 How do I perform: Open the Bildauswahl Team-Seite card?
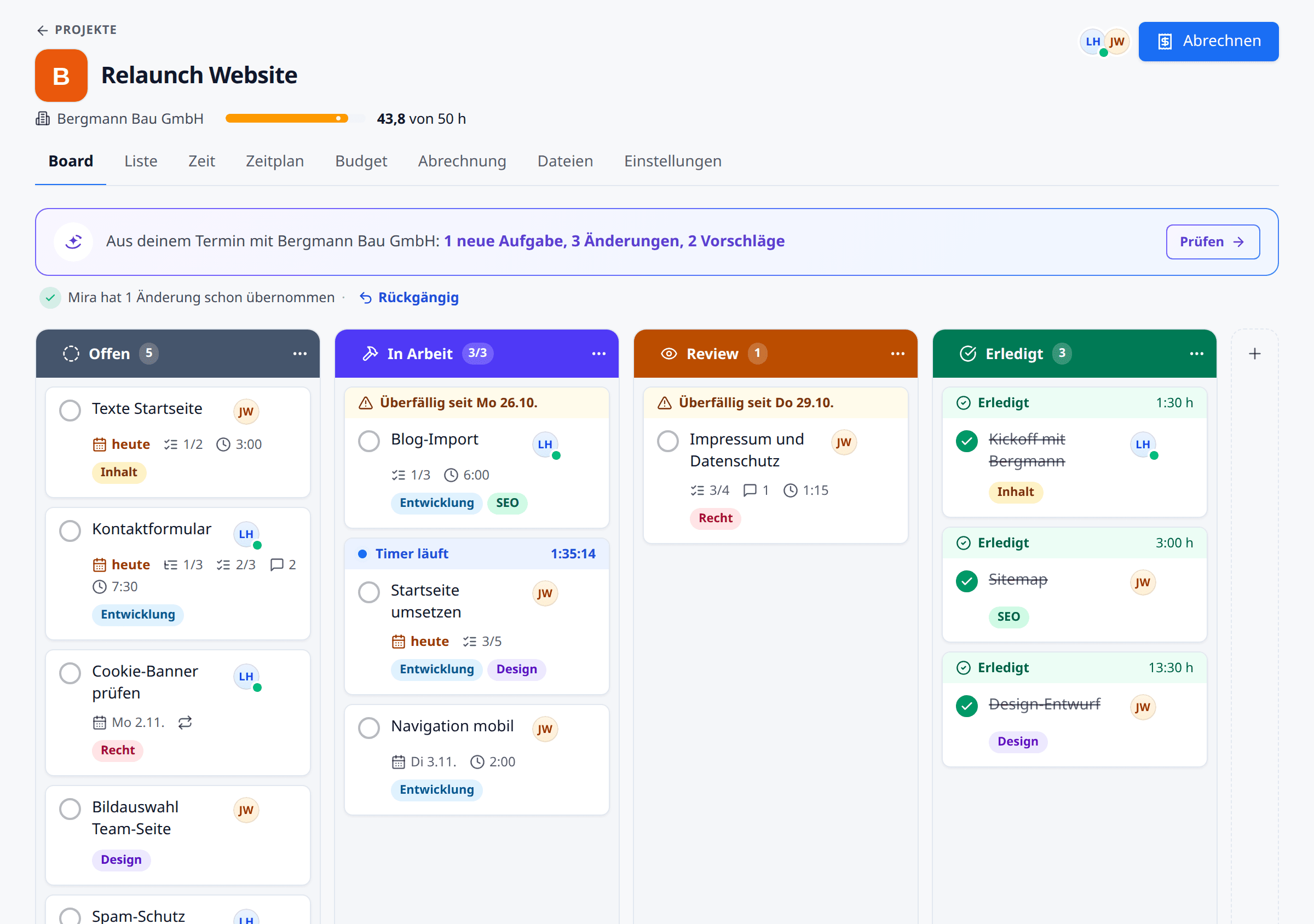pos(177,835)
